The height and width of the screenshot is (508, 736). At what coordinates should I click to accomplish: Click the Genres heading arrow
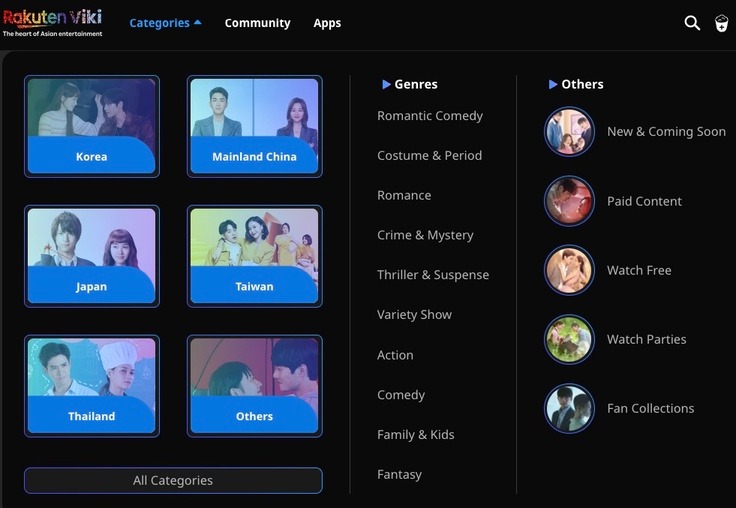pos(386,84)
